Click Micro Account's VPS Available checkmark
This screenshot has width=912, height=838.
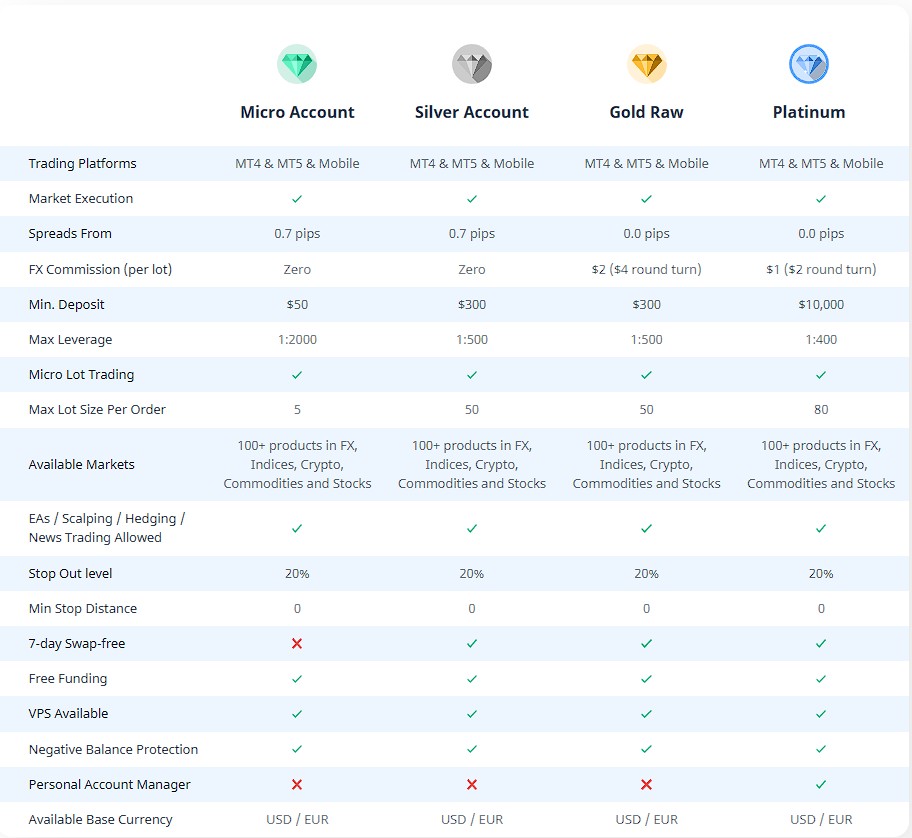pos(297,714)
